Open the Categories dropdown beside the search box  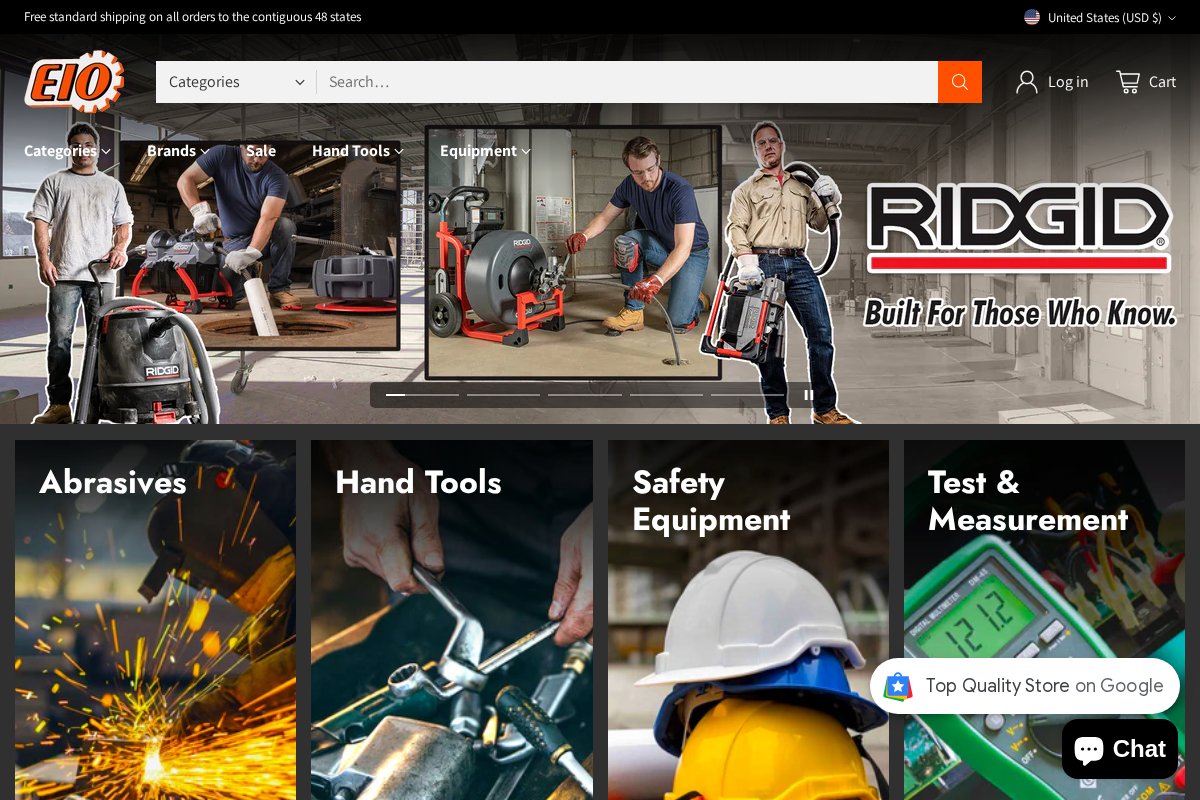coord(235,81)
